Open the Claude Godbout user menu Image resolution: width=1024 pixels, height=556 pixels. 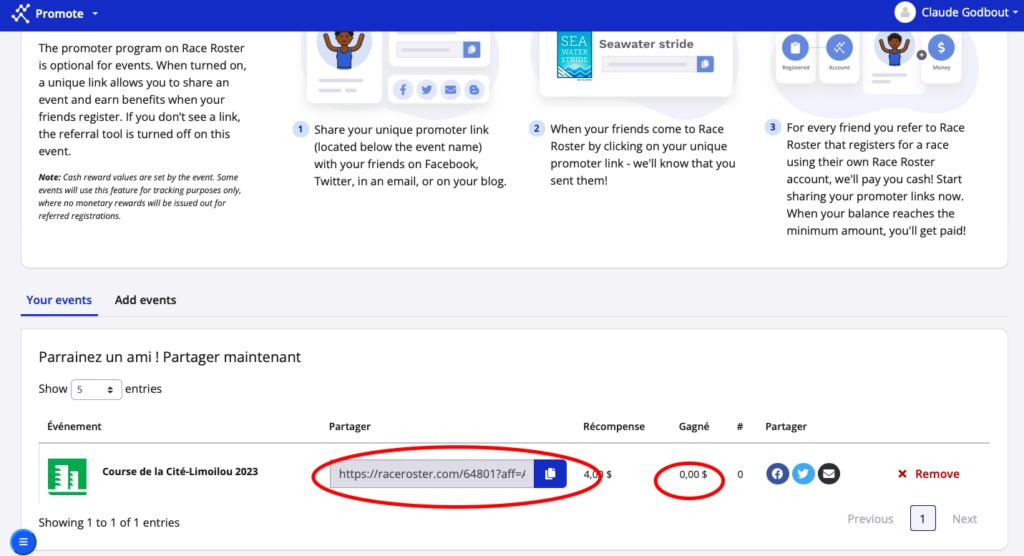[957, 12]
